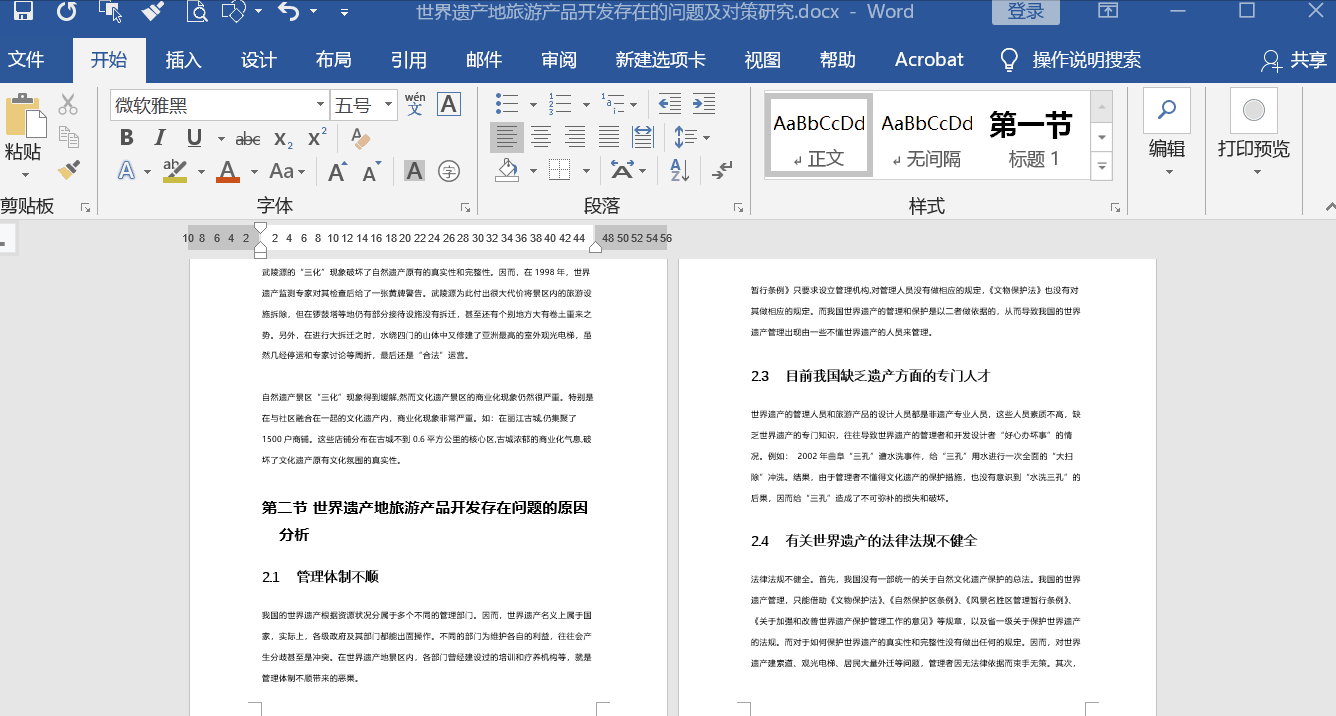Click inside the font size box
Screen dimensions: 1336x716
click(356, 104)
